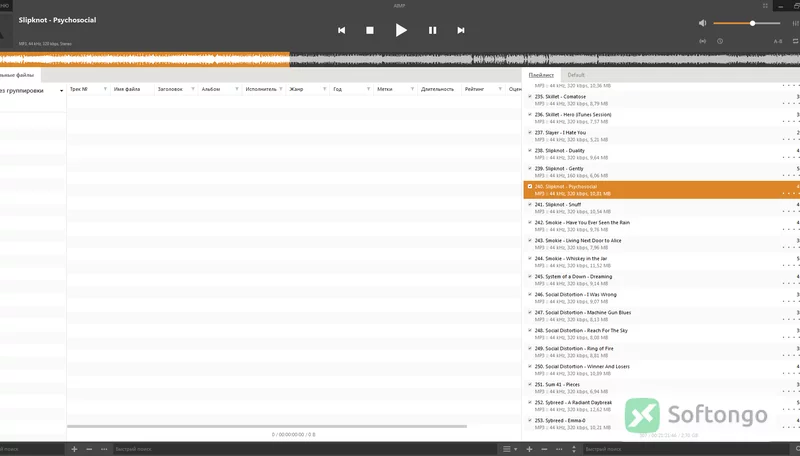The width and height of the screenshot is (800, 456).
Task: Uncheck track 239 Slipknot - Gently
Action: click(x=530, y=168)
